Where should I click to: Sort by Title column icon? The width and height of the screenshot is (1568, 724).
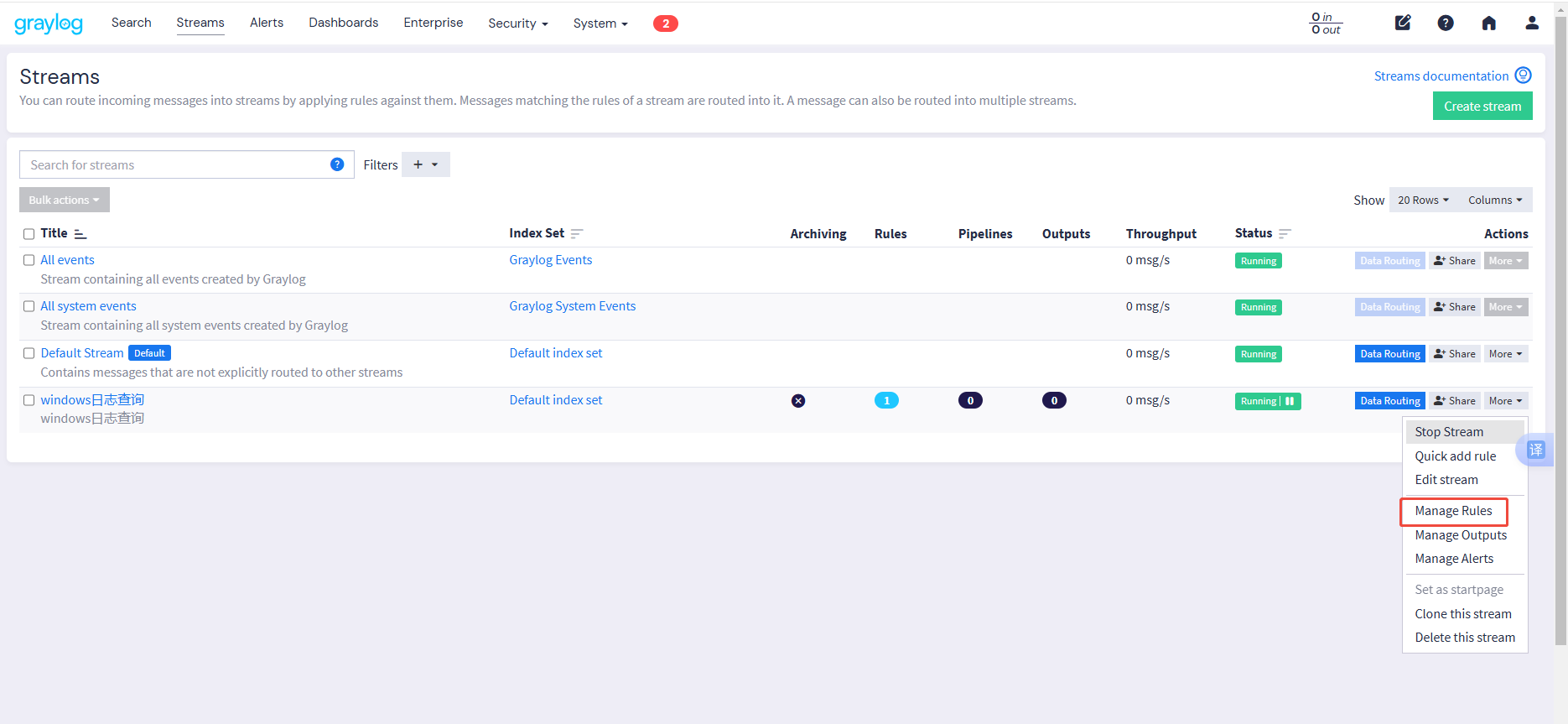click(x=80, y=234)
